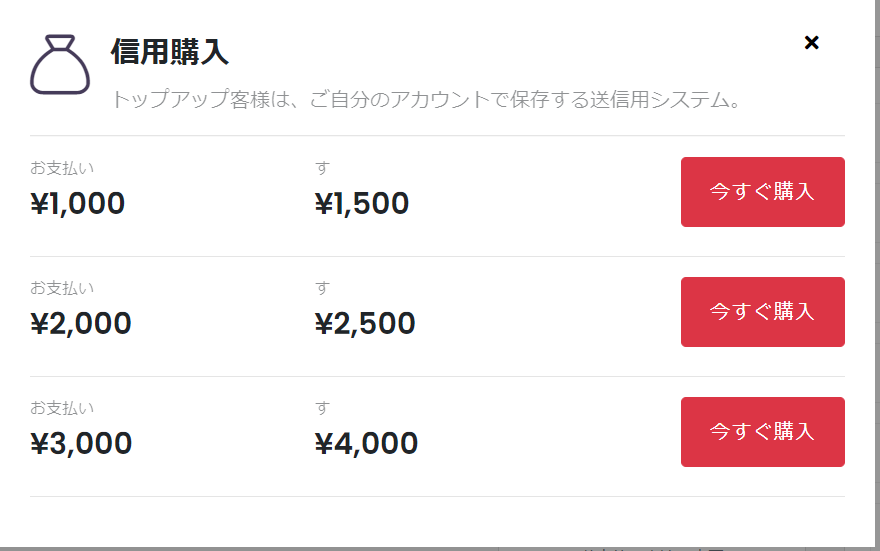Select the ¥2,000 payment amount
The width and height of the screenshot is (880, 551).
81,323
